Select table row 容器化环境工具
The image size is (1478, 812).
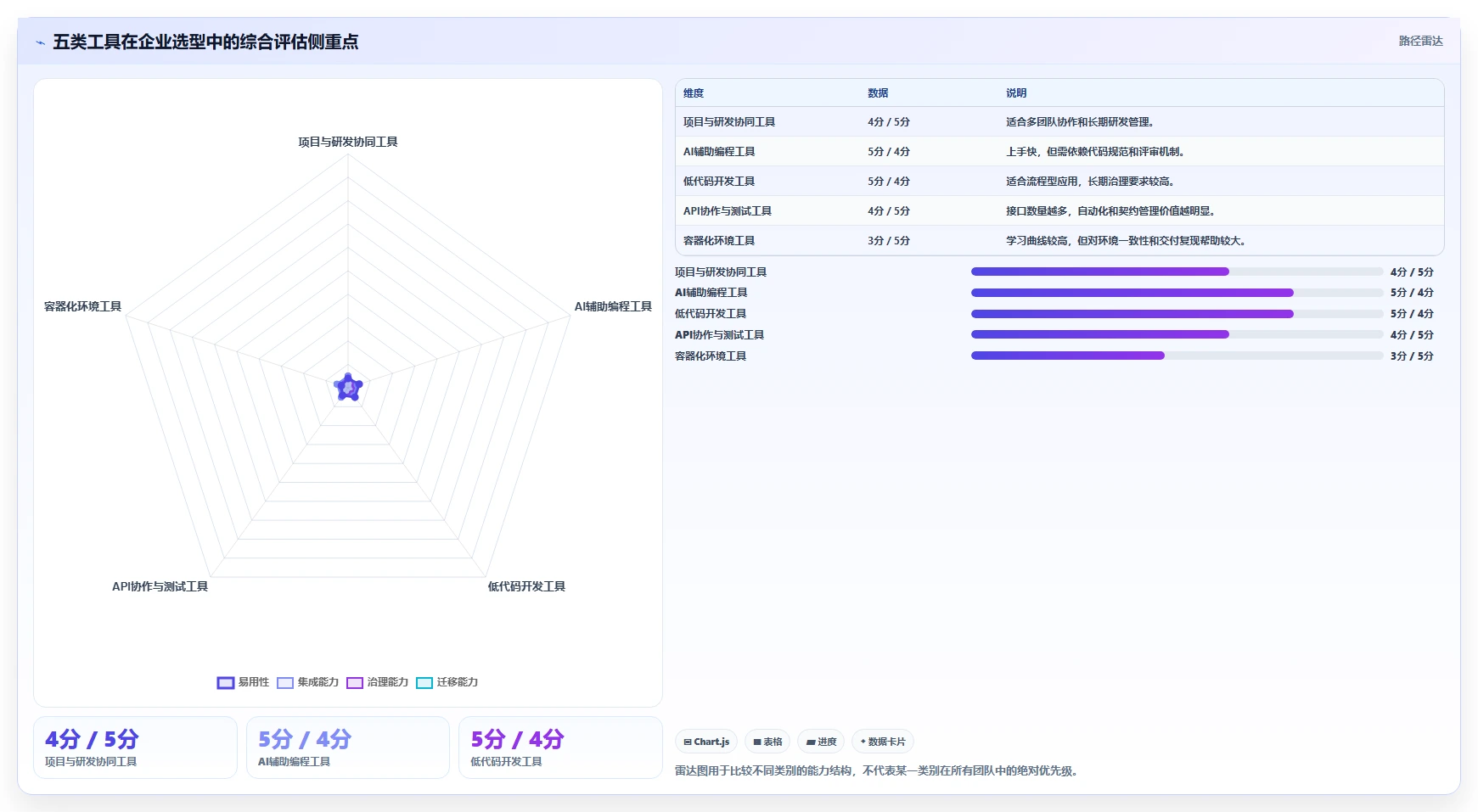point(1059,241)
